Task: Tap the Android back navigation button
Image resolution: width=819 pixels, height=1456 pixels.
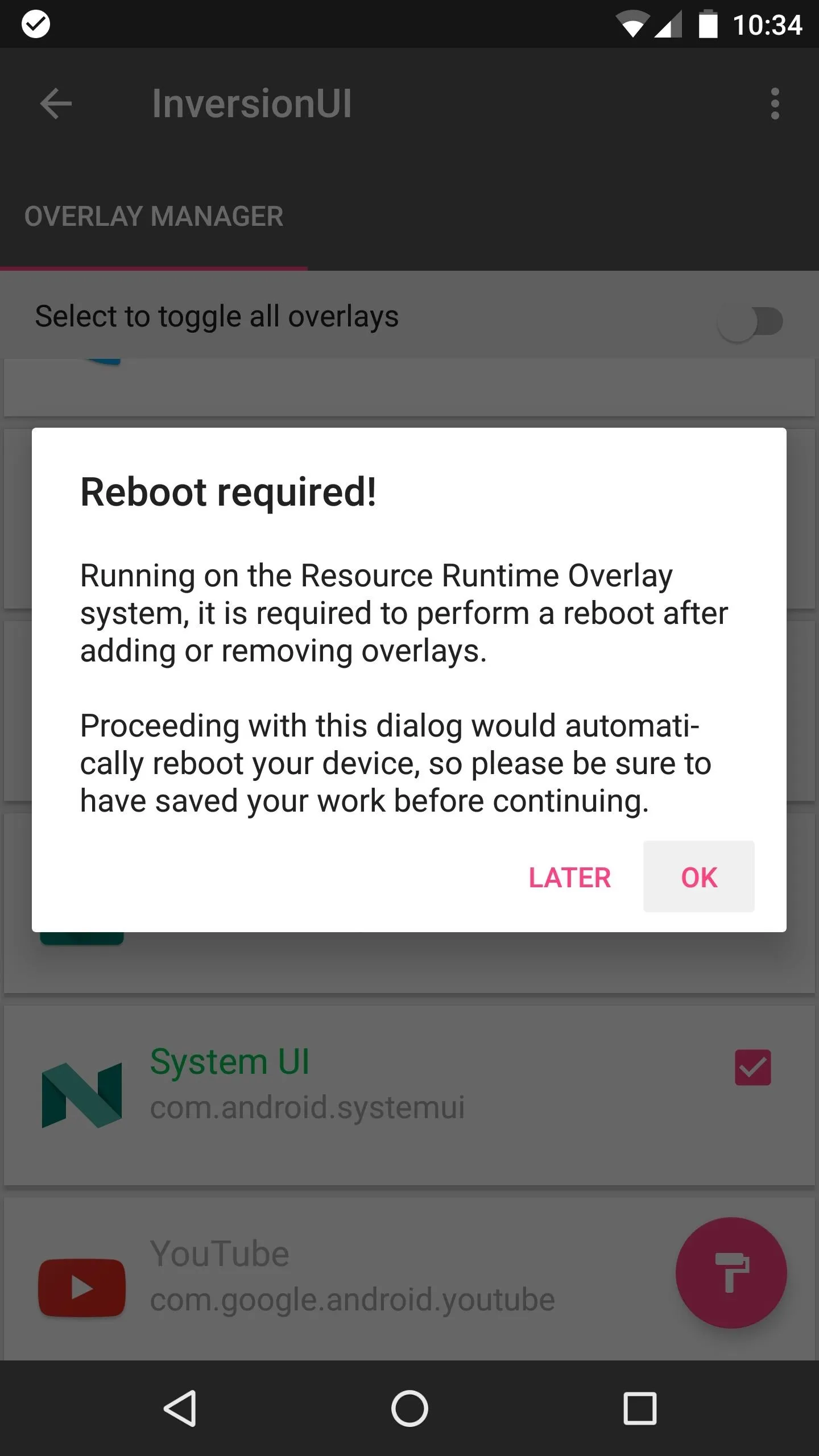Action: 180,1408
